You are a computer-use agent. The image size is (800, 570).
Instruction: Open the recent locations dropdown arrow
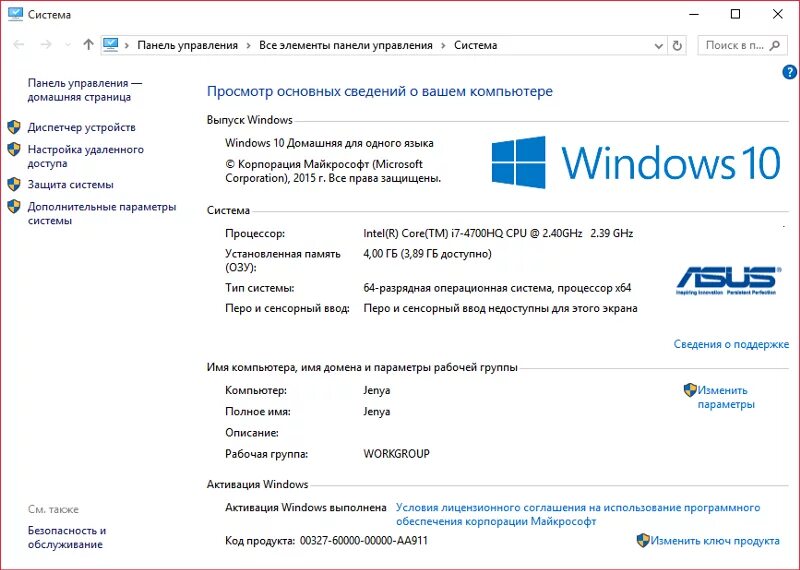68,45
